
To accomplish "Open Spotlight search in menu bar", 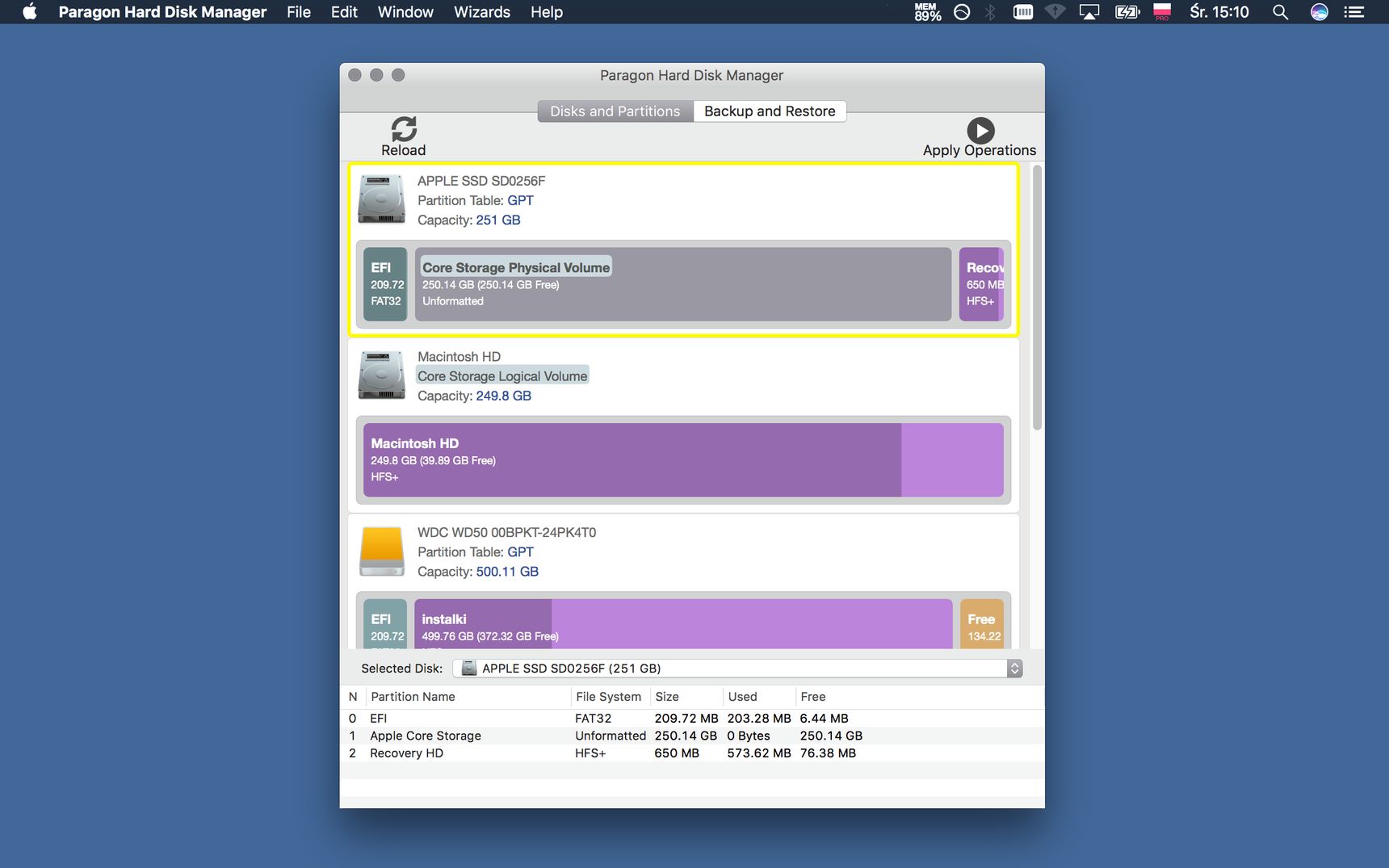I will click(x=1280, y=12).
